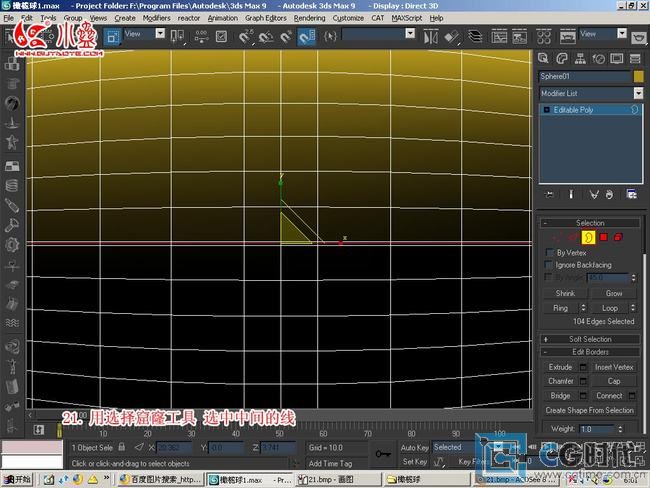This screenshot has height=488, width=650.
Task: Click the Ring spinner arrows
Action: point(583,308)
